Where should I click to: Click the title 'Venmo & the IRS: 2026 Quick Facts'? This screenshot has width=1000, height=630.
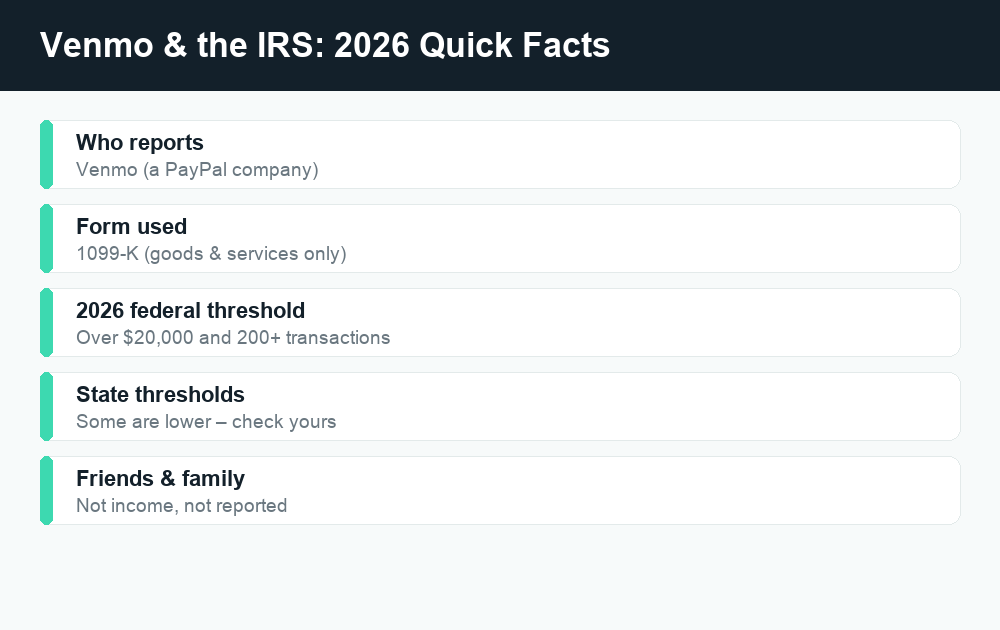click(x=325, y=45)
